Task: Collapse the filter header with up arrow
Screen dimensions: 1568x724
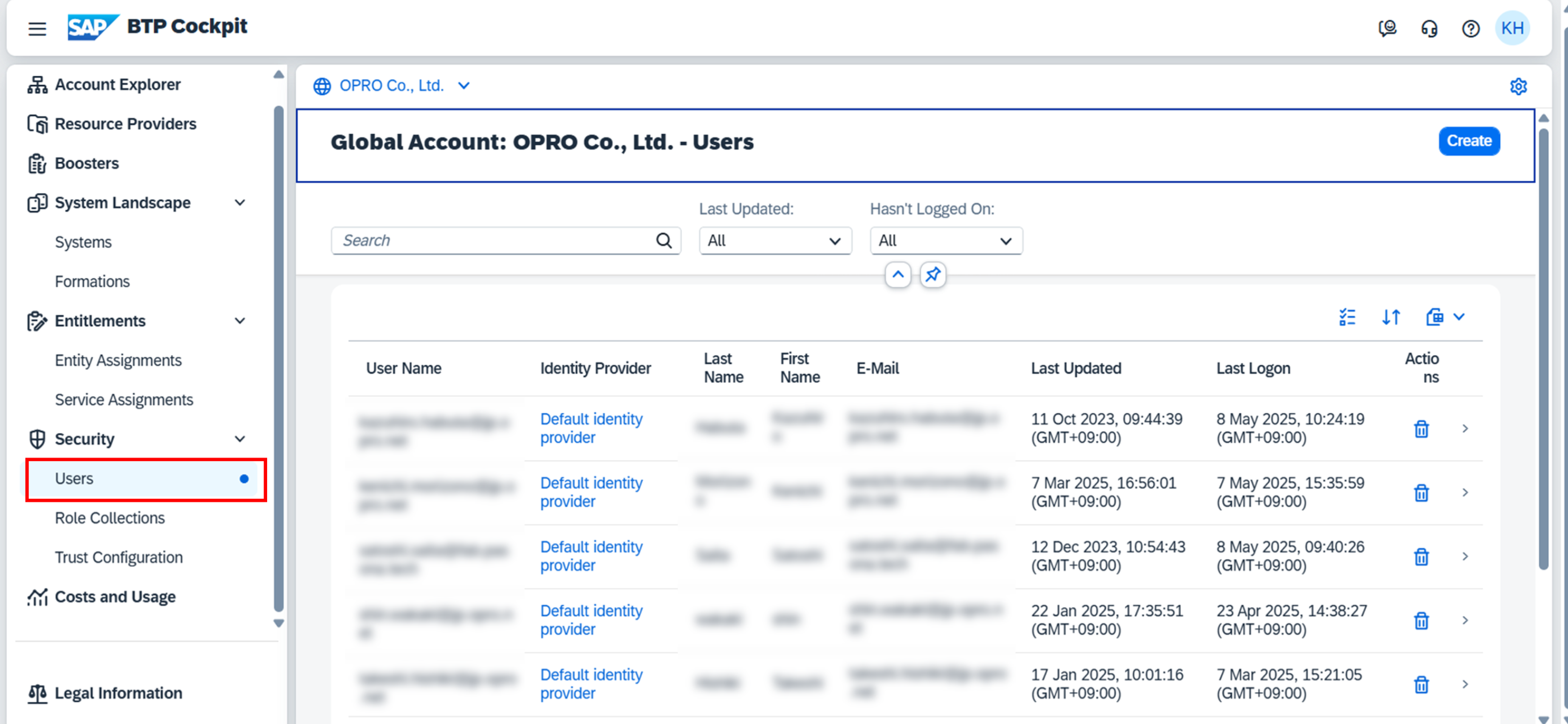Action: (x=898, y=275)
